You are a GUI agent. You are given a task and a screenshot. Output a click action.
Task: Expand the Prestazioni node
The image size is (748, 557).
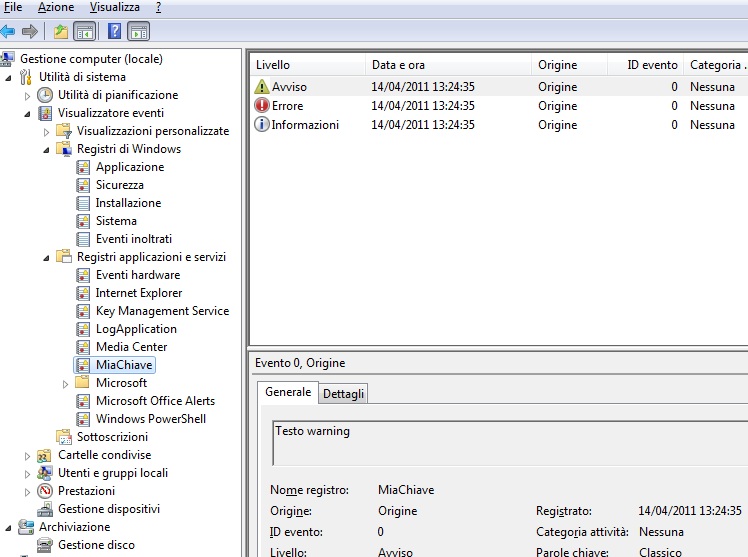point(27,492)
